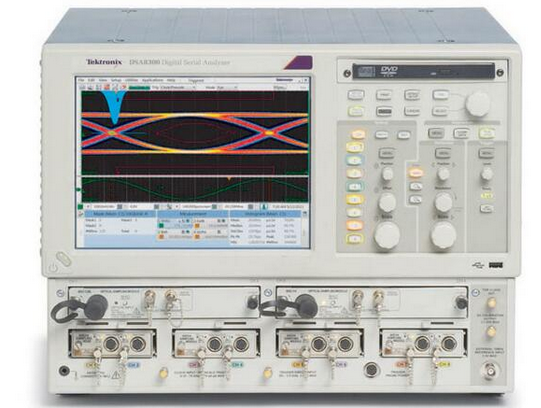The height and width of the screenshot is (408, 541).
Task: Push the dark TOUCH SCREEN button
Action: tap(384, 111)
